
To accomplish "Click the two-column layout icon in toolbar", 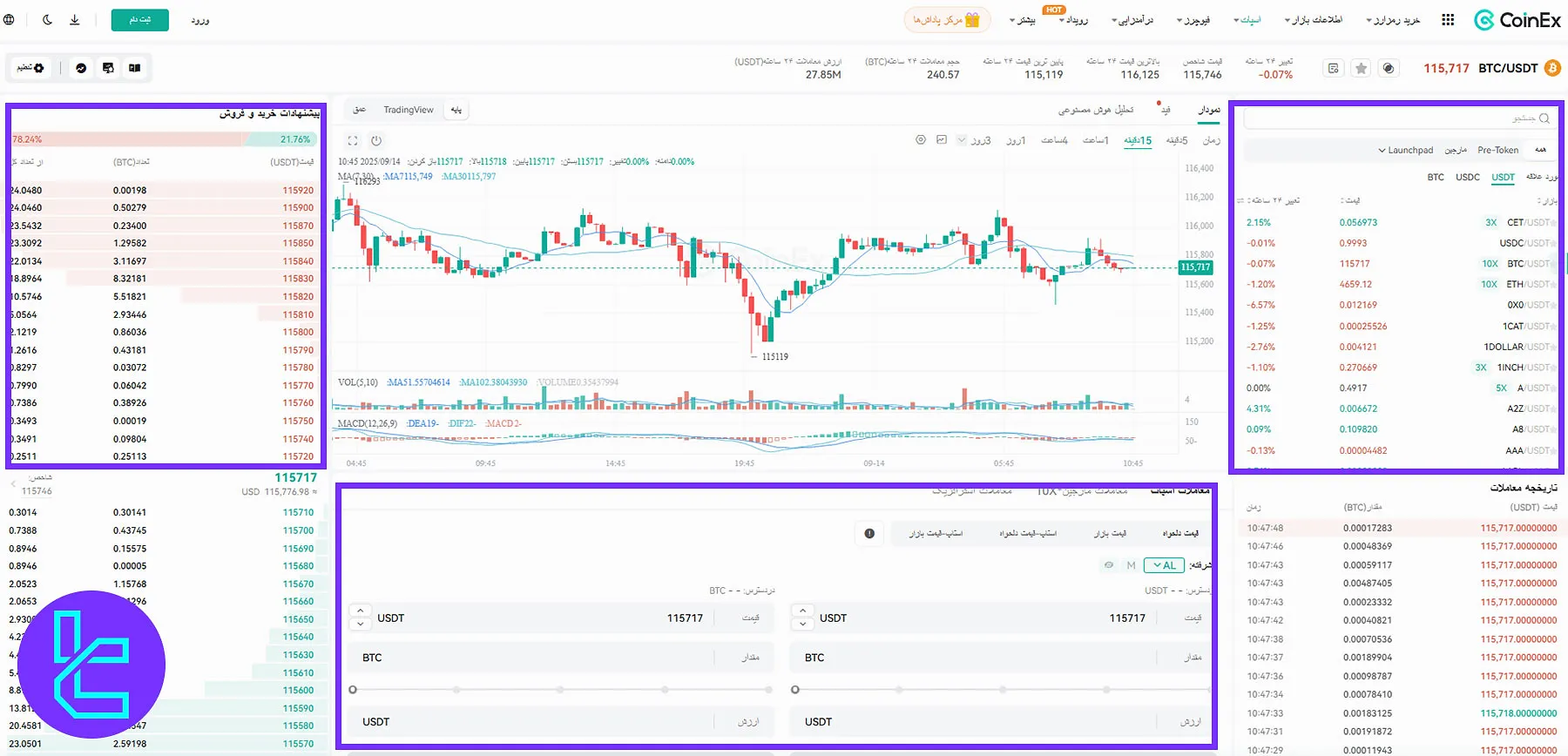I will coord(134,68).
